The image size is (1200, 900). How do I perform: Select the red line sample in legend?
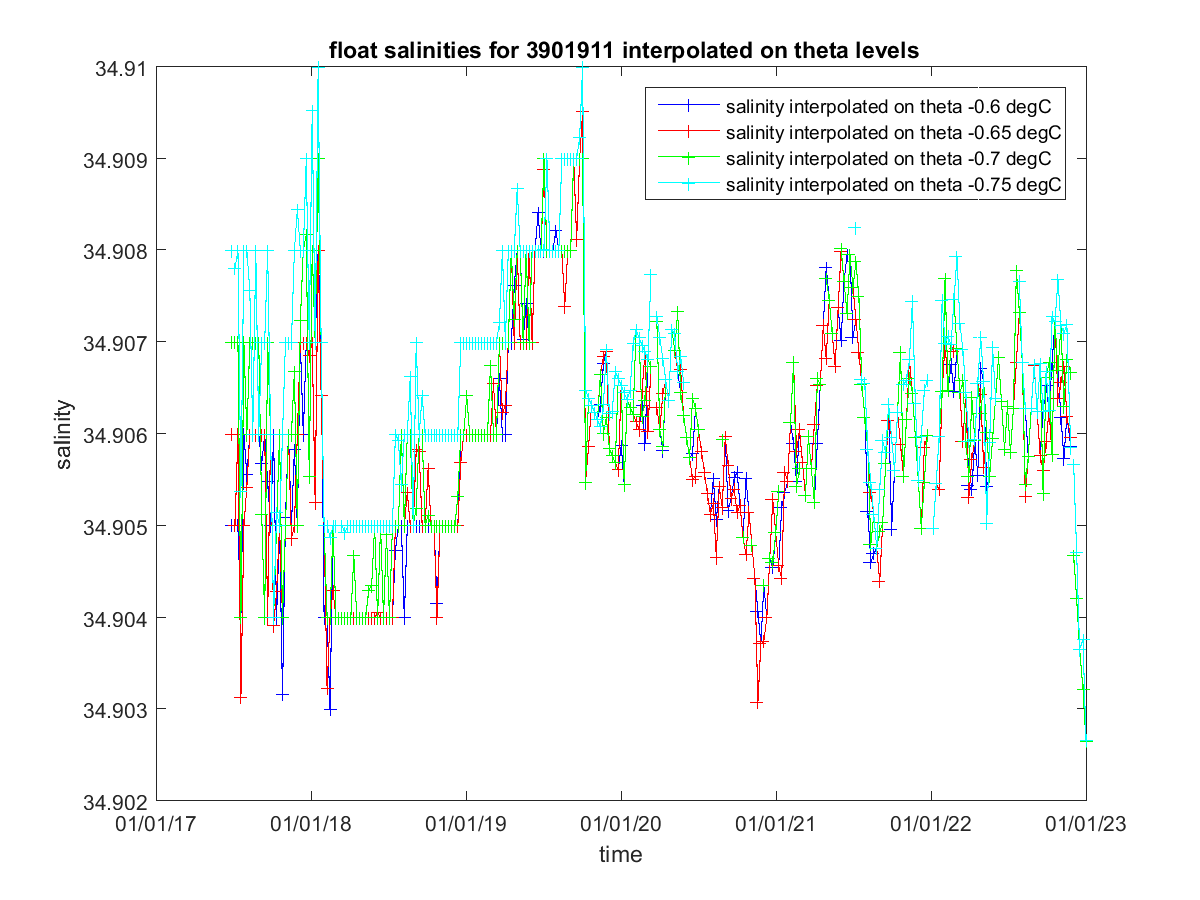687,132
